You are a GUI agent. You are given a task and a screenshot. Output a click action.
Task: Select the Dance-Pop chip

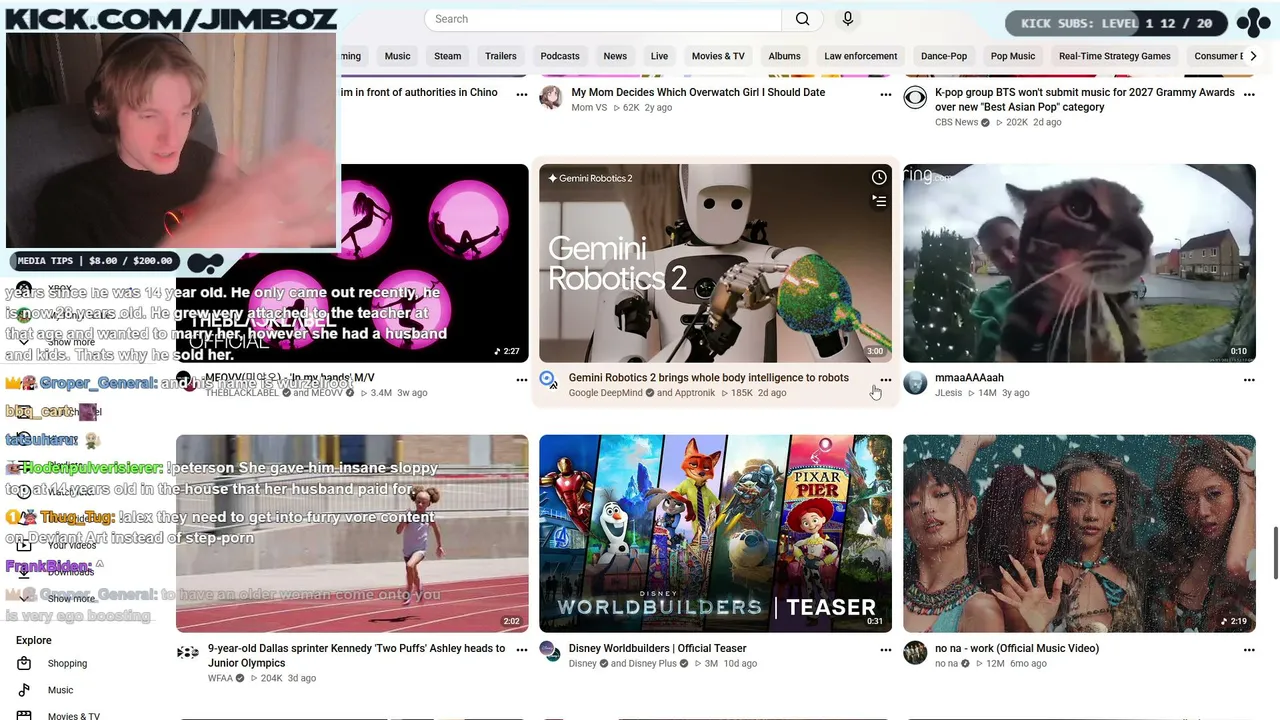pyautogui.click(x=944, y=56)
